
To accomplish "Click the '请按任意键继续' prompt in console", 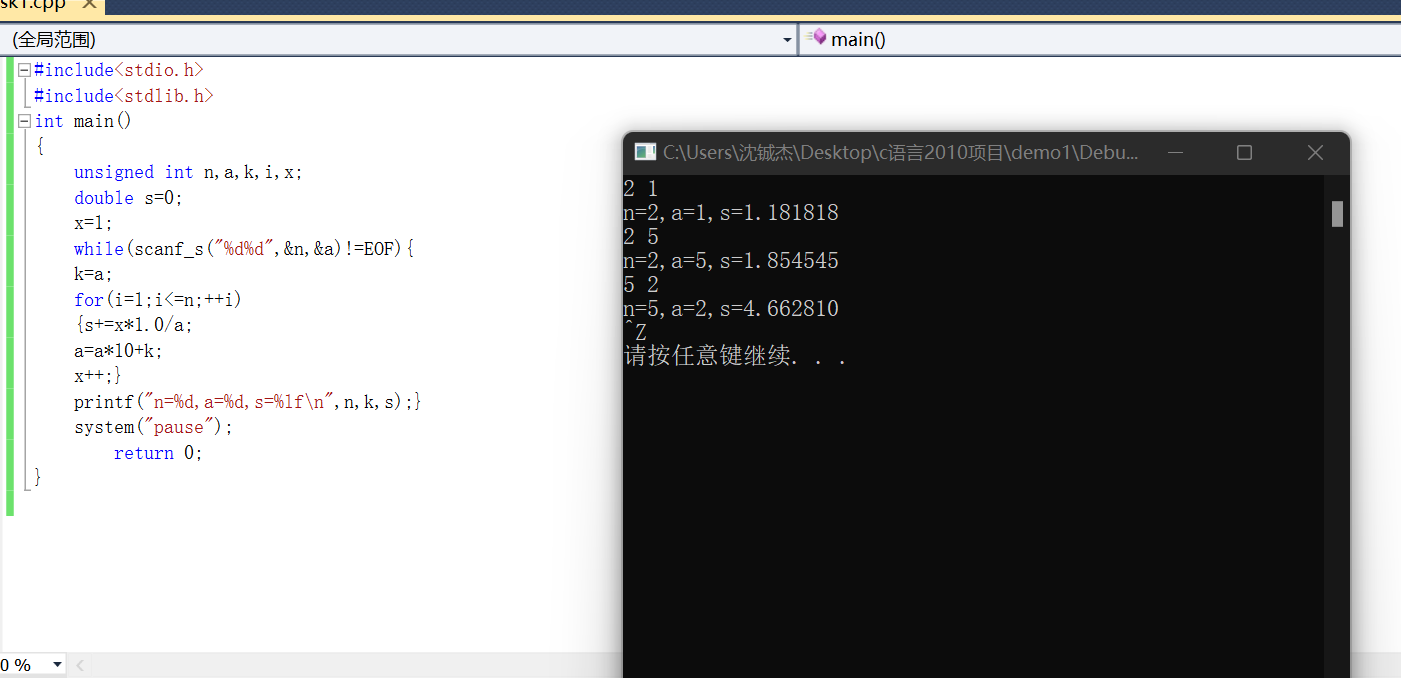I will (x=736, y=356).
